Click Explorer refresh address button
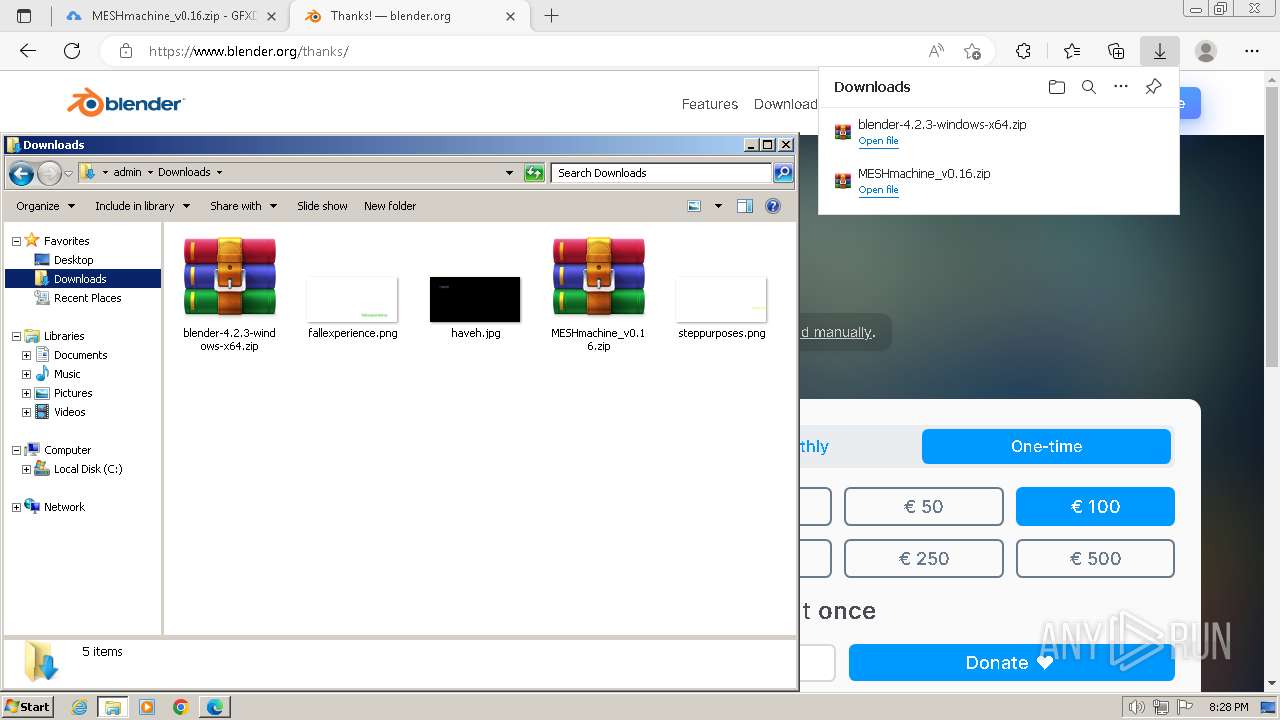 click(534, 173)
